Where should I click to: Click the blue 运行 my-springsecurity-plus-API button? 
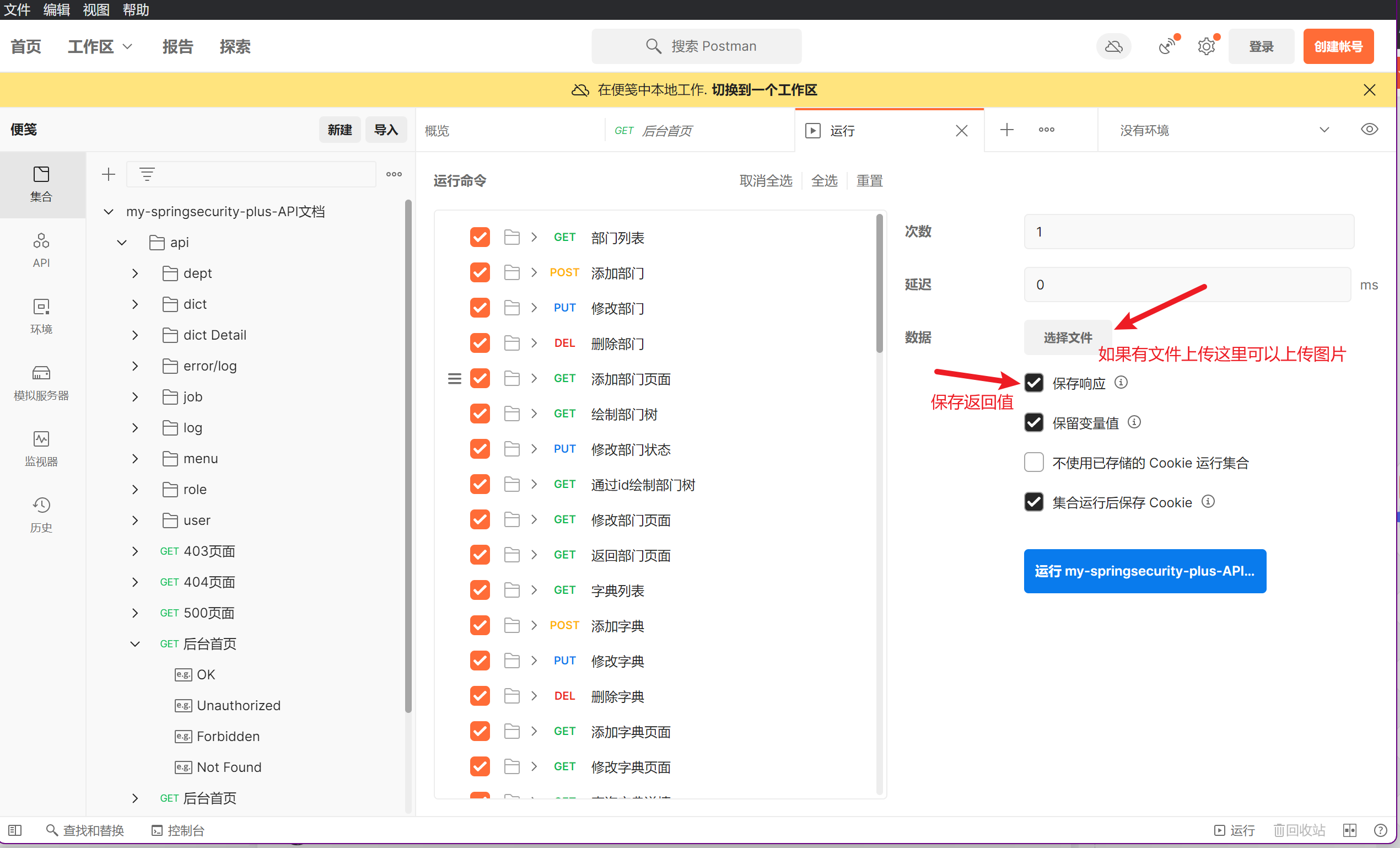pyautogui.click(x=1144, y=571)
